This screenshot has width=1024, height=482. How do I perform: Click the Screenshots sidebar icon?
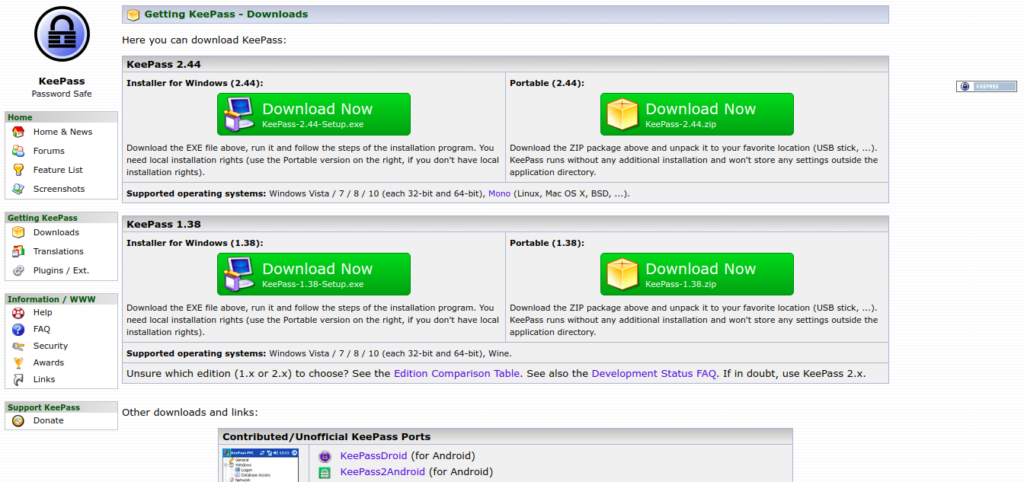coord(18,189)
